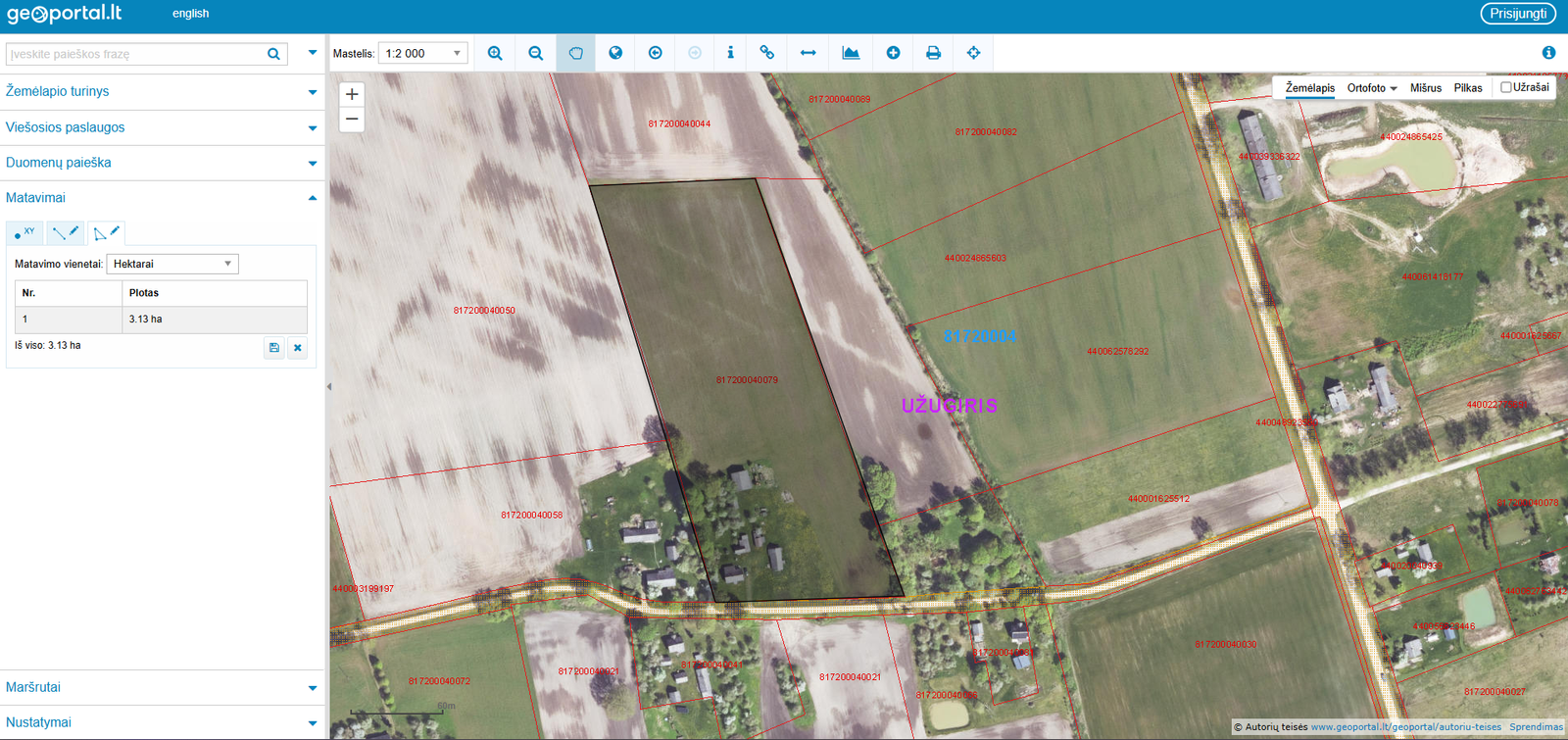Click the Prisijungti login button

pos(1517,14)
